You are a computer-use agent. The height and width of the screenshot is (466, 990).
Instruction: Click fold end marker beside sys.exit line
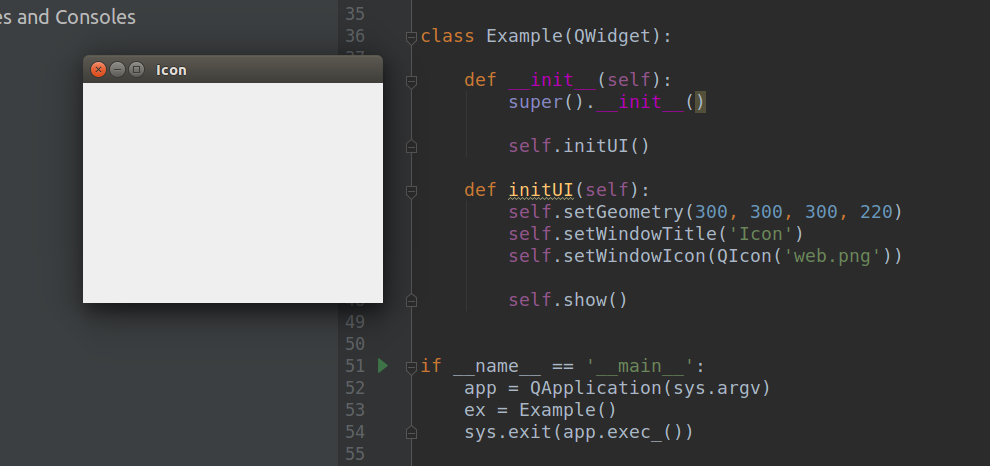coord(411,433)
